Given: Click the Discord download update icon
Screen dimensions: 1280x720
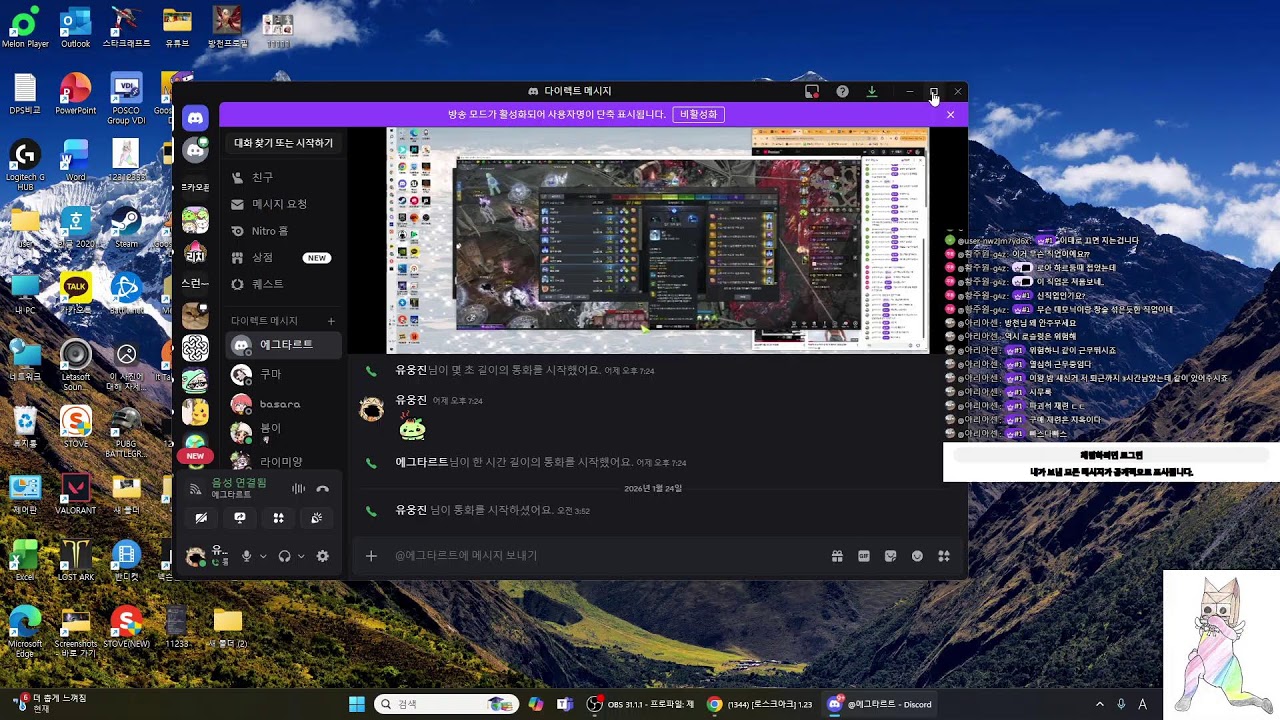Looking at the screenshot, I should pos(872,91).
